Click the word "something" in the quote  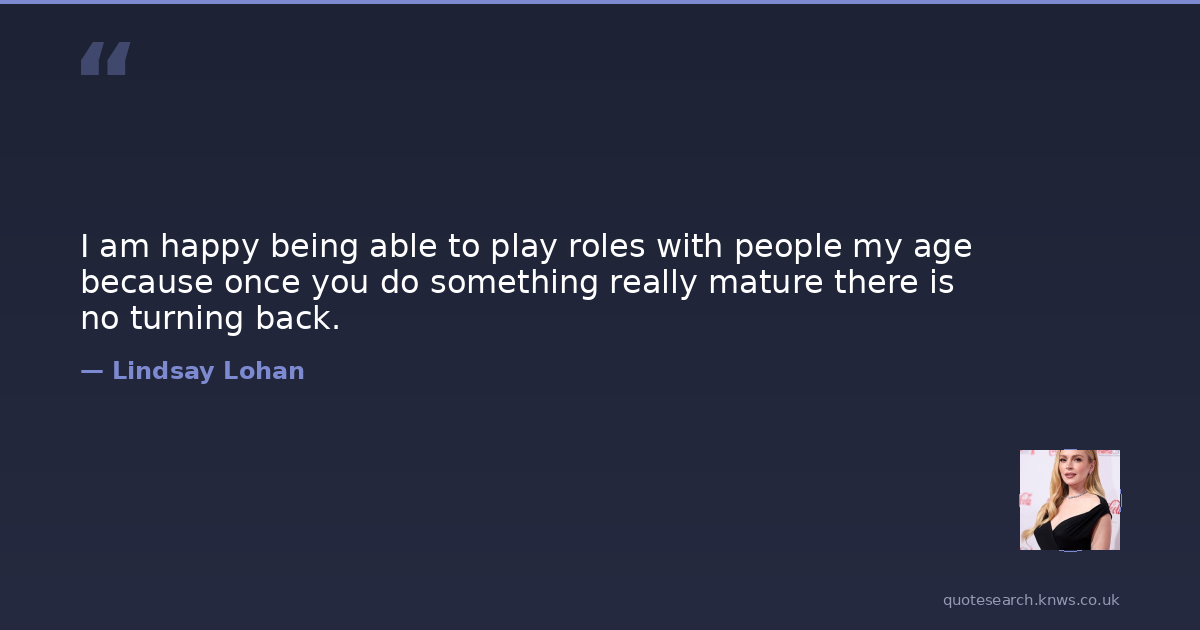pyautogui.click(x=514, y=282)
